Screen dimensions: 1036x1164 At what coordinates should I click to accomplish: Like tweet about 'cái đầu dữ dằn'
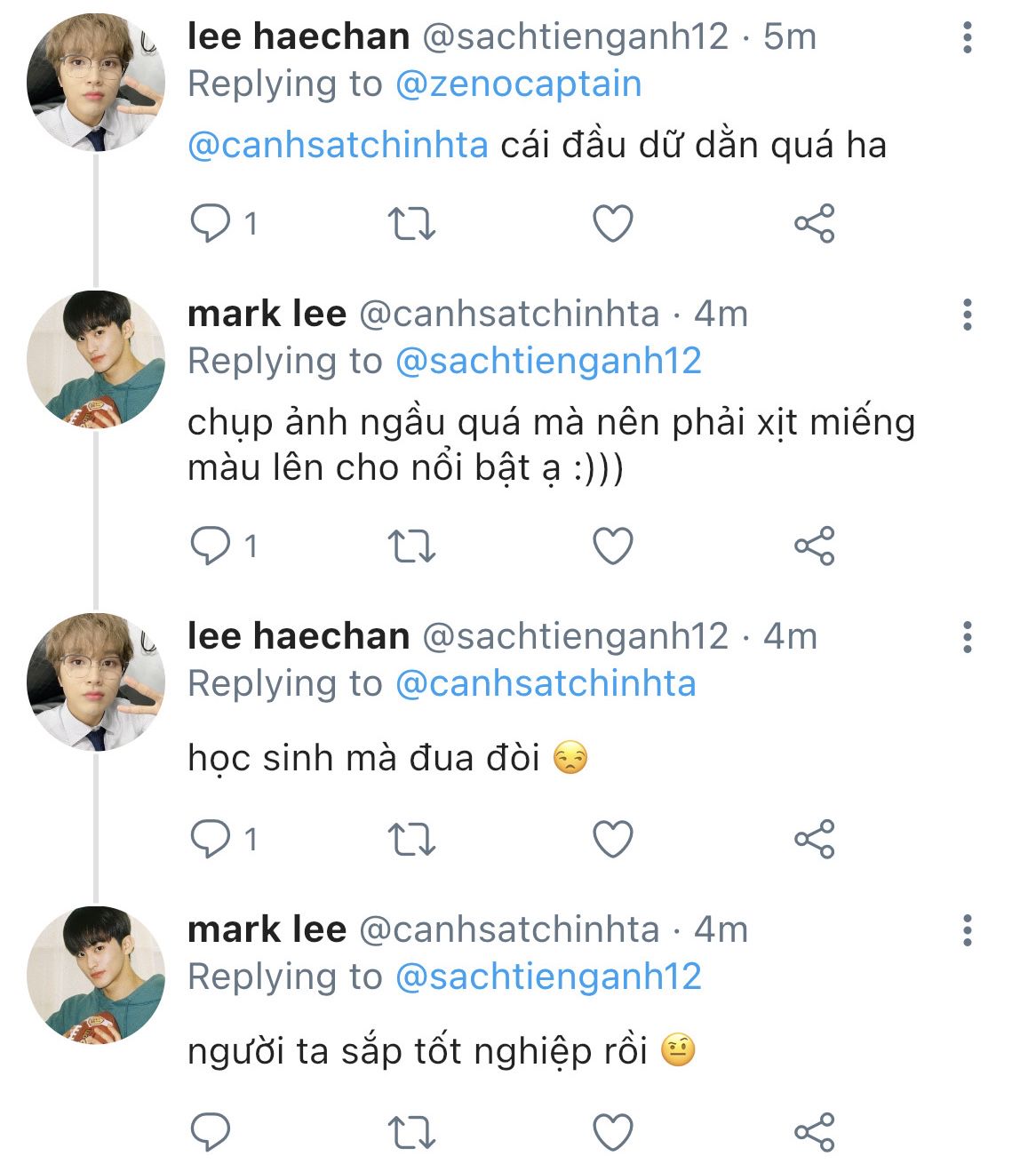(612, 223)
